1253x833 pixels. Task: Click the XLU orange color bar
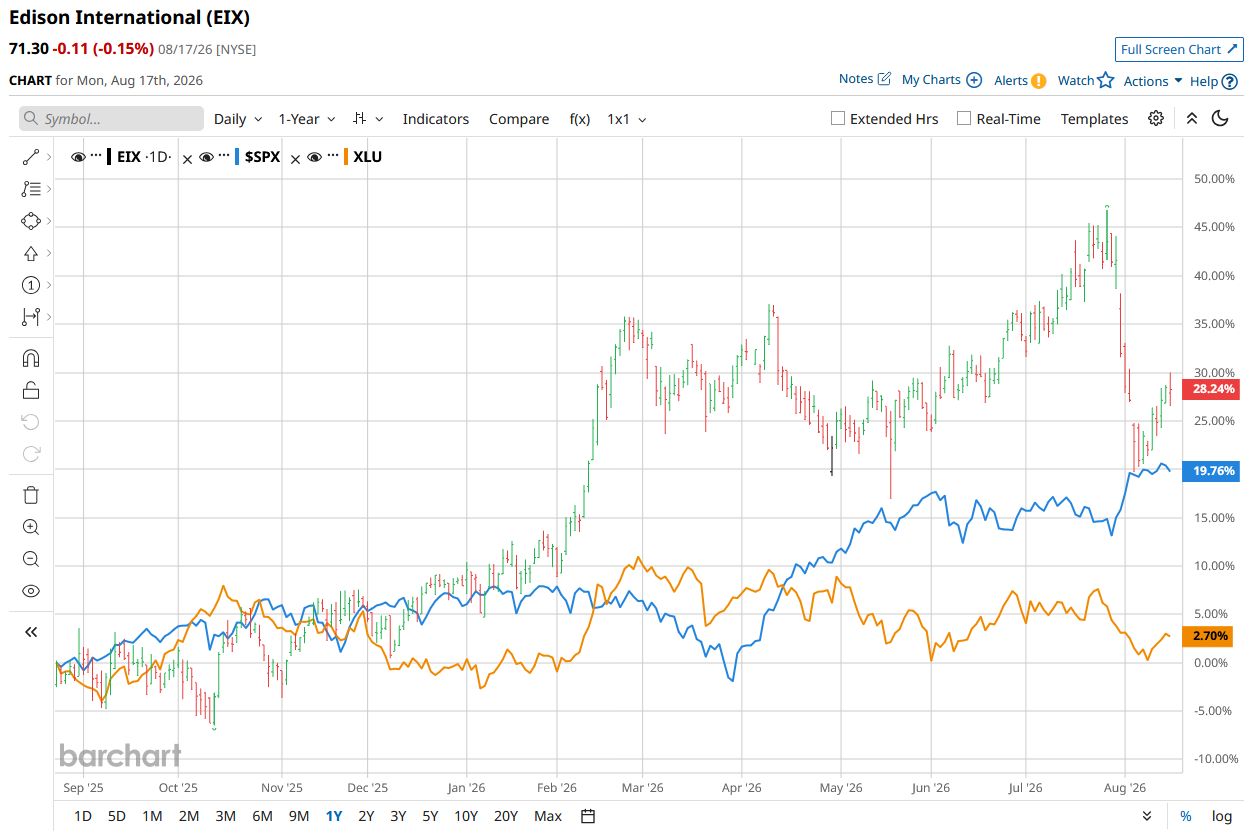[346, 157]
